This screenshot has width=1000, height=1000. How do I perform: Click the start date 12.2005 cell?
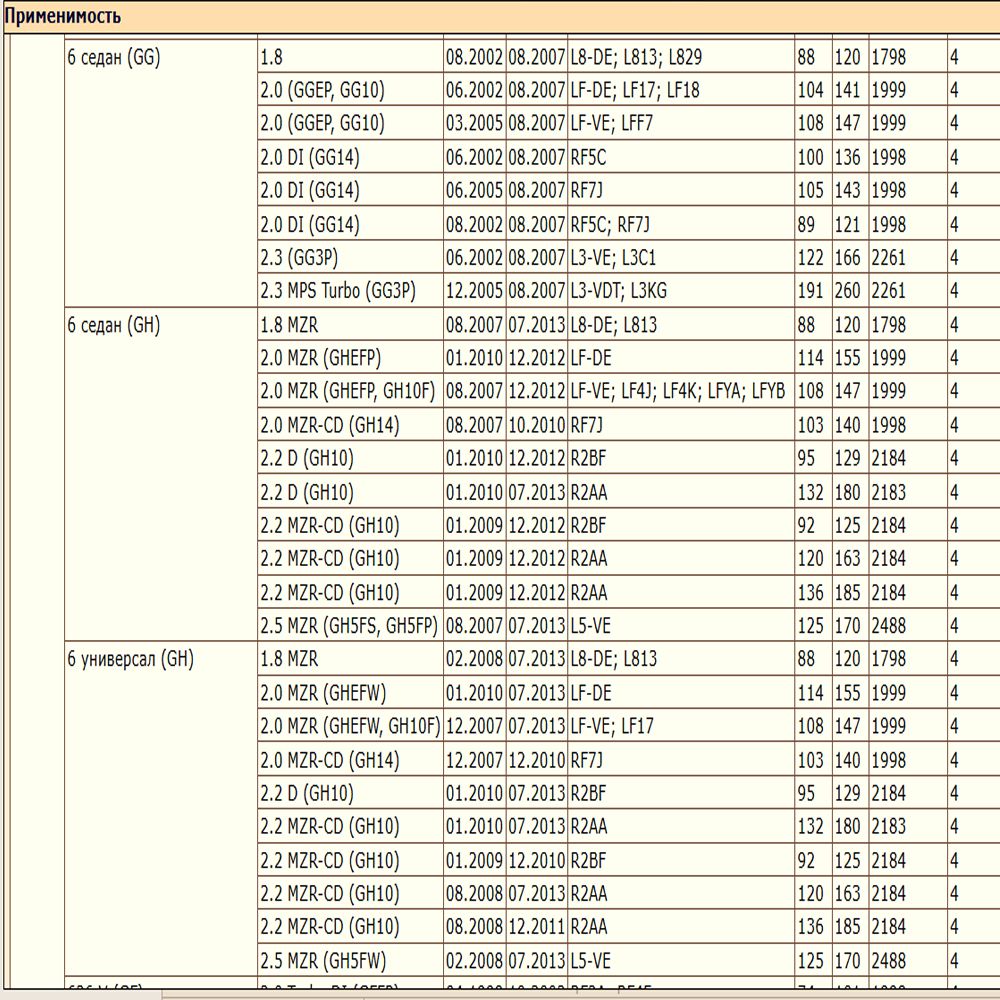474,291
